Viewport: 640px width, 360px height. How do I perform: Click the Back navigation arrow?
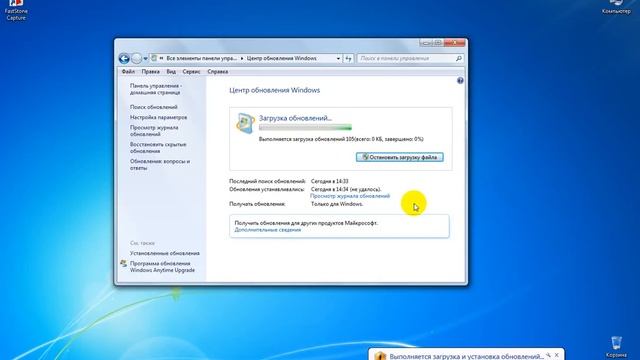click(x=124, y=58)
